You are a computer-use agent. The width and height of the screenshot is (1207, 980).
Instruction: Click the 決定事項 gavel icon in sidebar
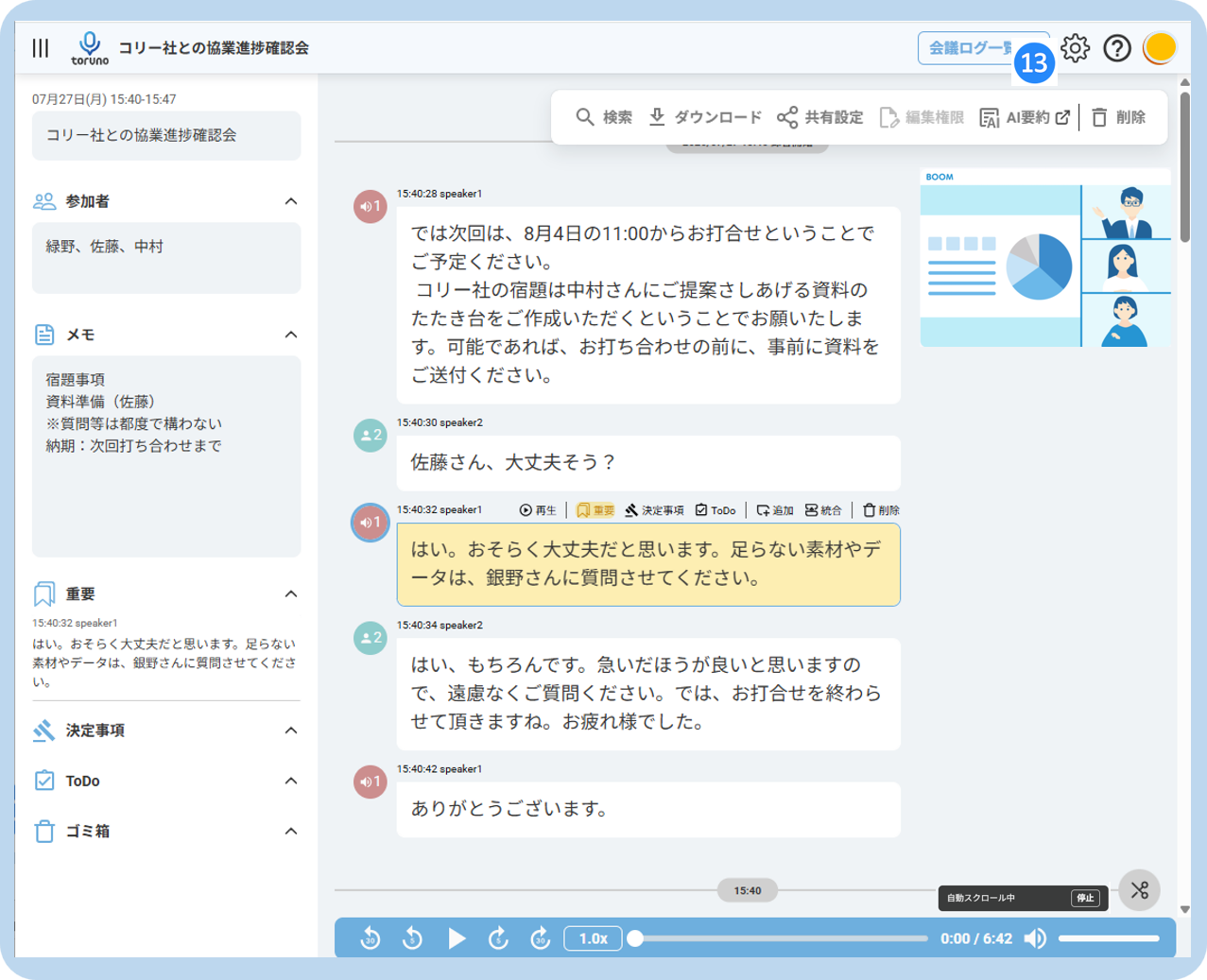coord(44,730)
